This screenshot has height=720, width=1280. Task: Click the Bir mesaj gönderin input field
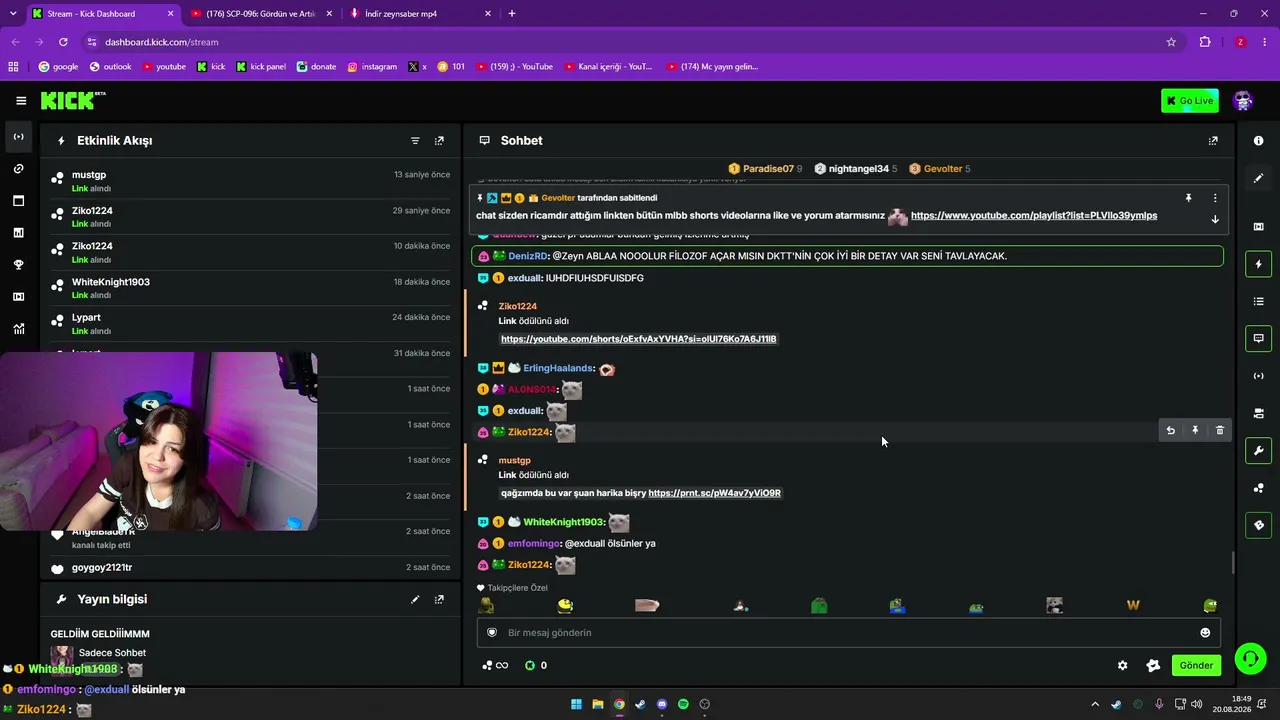[848, 633]
